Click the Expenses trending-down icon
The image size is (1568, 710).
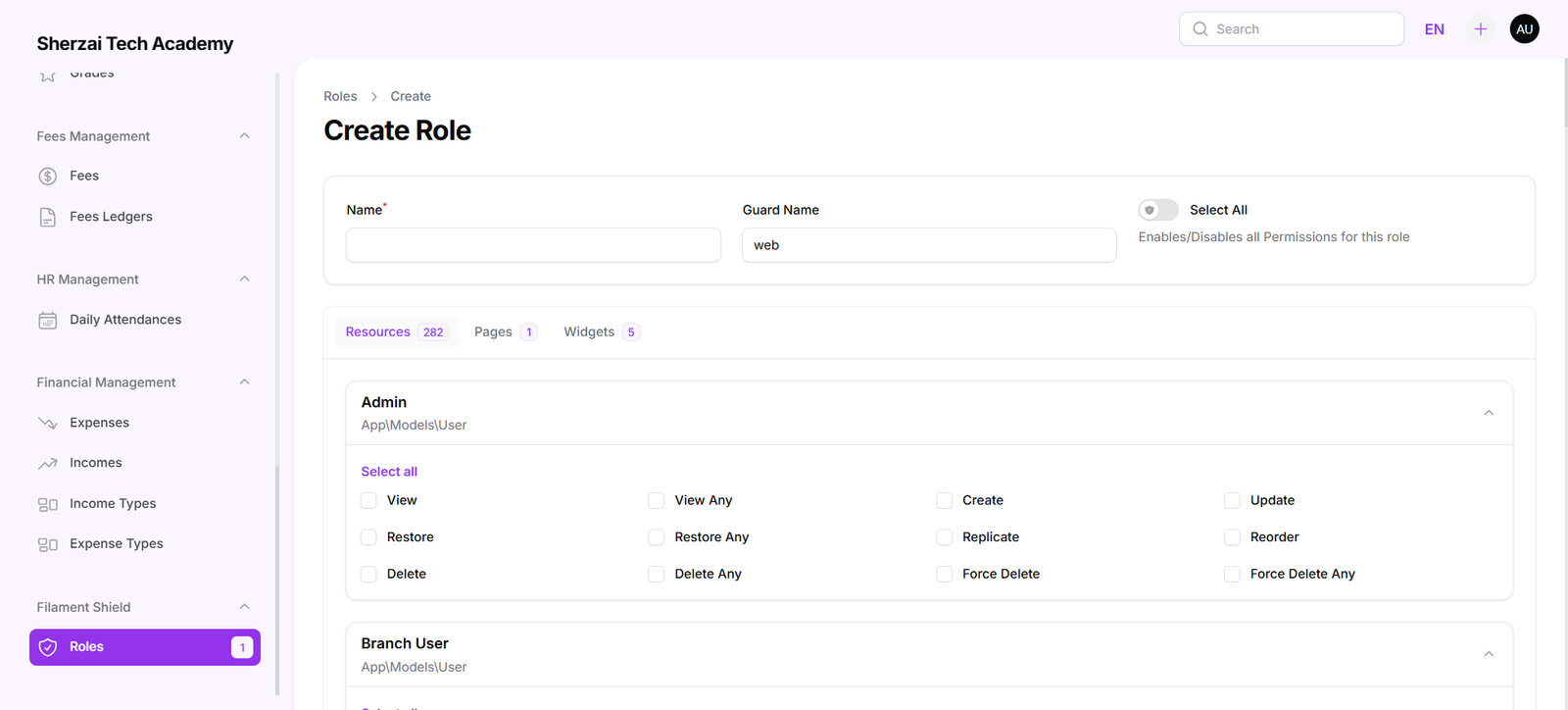(x=47, y=424)
